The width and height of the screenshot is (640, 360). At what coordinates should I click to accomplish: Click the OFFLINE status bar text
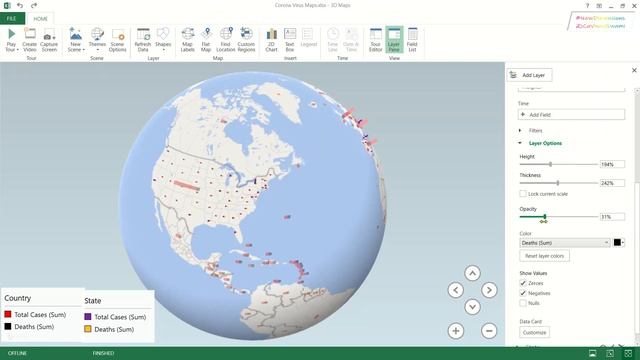pyautogui.click(x=17, y=353)
